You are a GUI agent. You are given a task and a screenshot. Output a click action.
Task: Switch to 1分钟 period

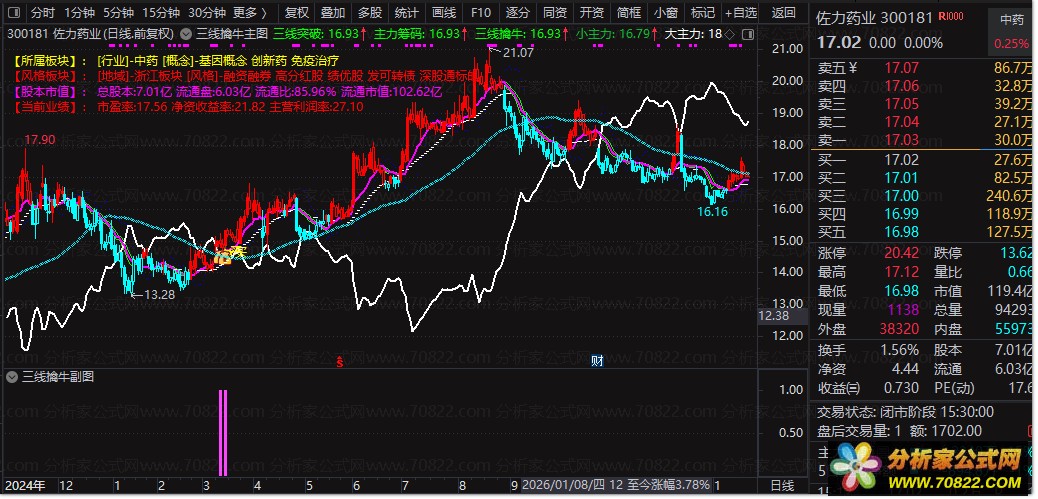(x=81, y=13)
